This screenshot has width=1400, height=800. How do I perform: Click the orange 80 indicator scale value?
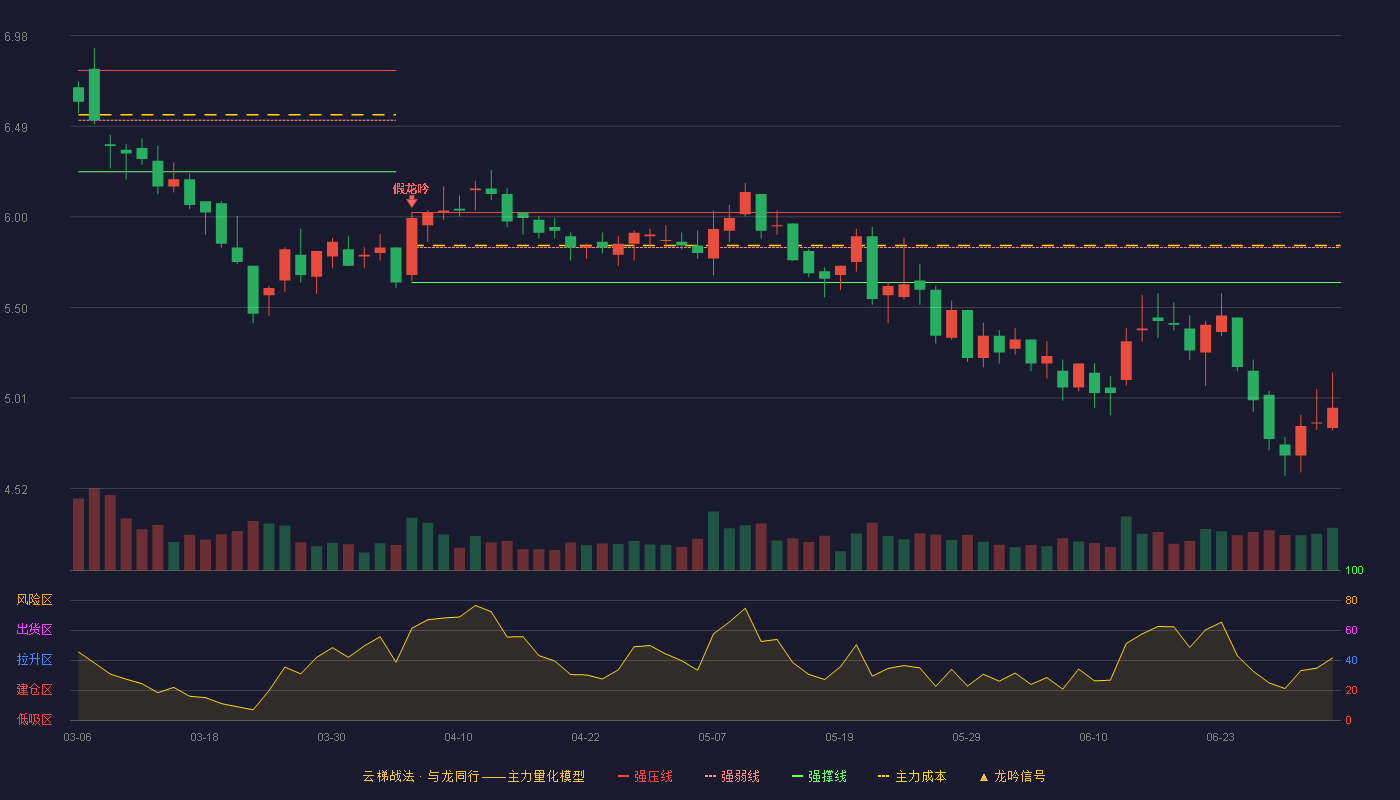coord(1351,600)
